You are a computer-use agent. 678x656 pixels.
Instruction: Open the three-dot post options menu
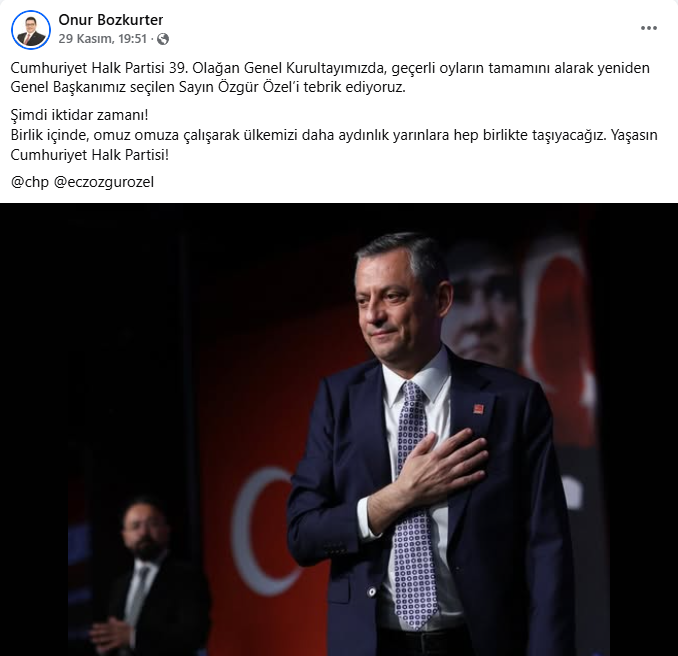(649, 28)
